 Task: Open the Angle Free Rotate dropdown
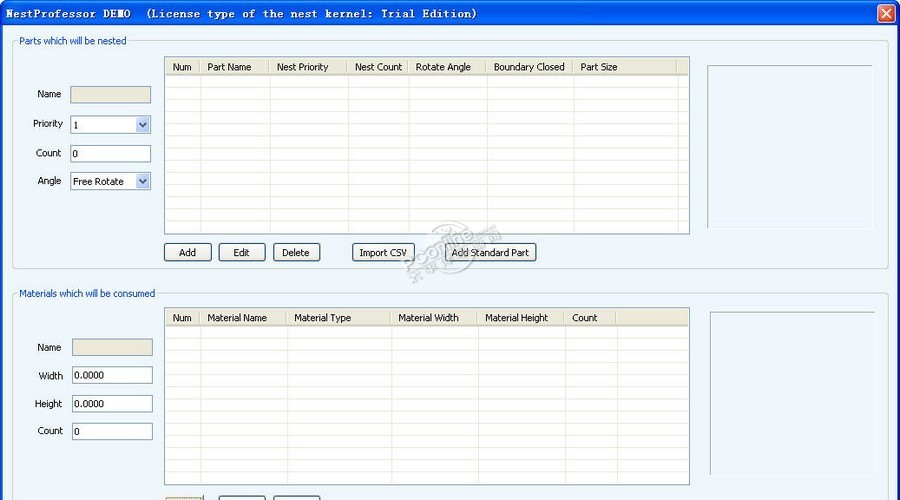pyautogui.click(x=143, y=181)
